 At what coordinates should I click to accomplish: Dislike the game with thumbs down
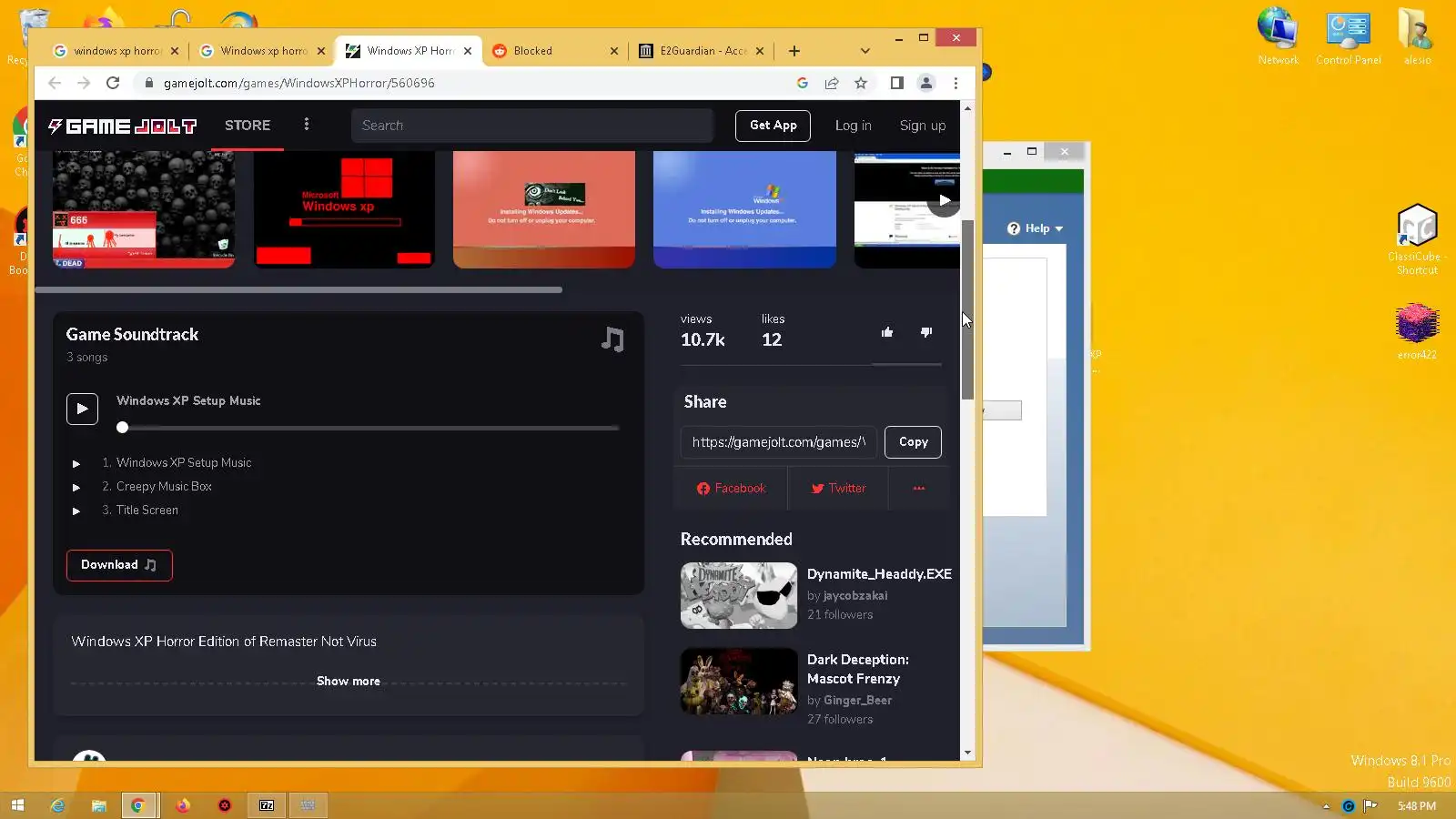coord(926,332)
